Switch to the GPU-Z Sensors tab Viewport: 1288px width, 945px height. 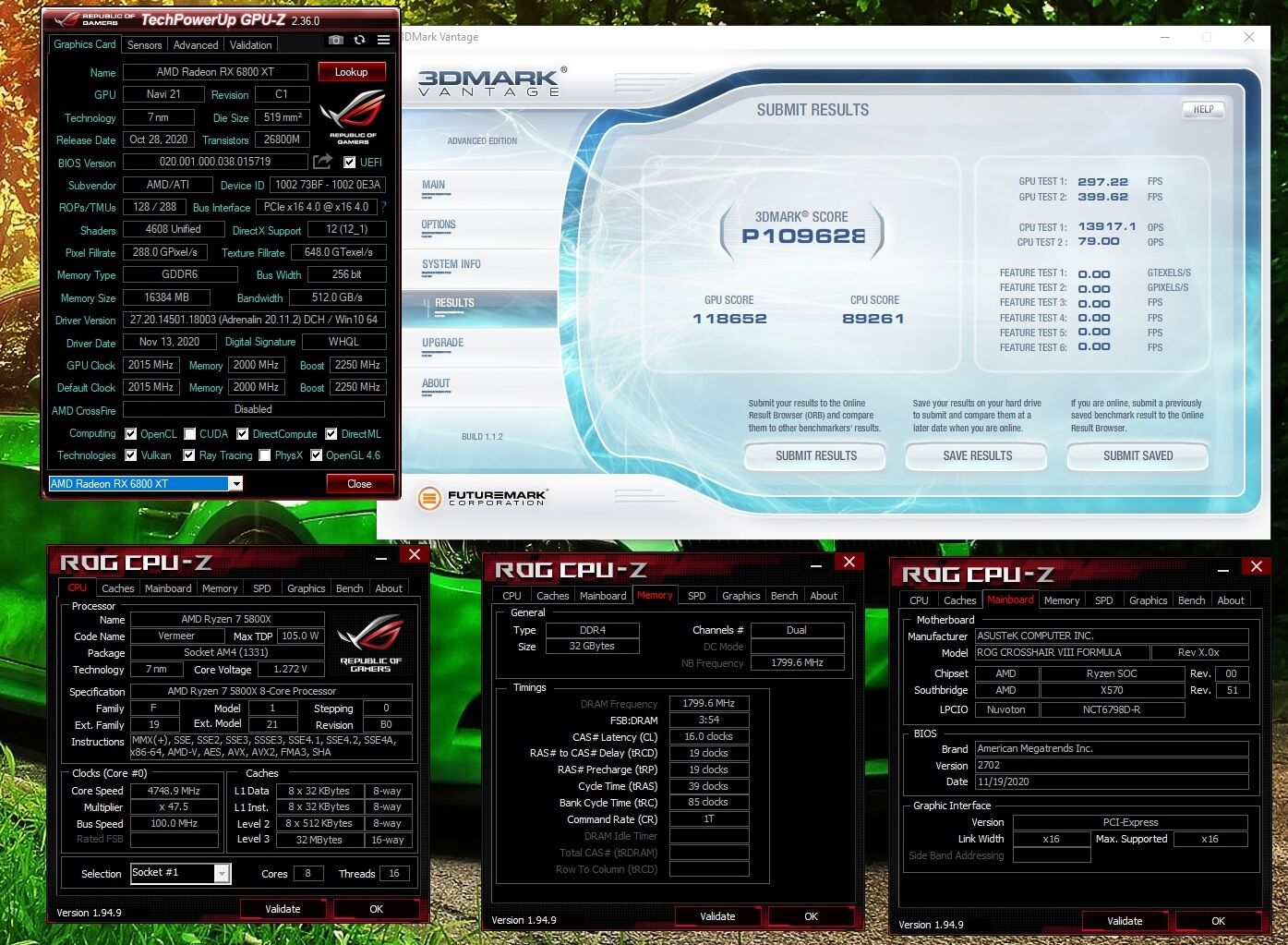[x=144, y=44]
